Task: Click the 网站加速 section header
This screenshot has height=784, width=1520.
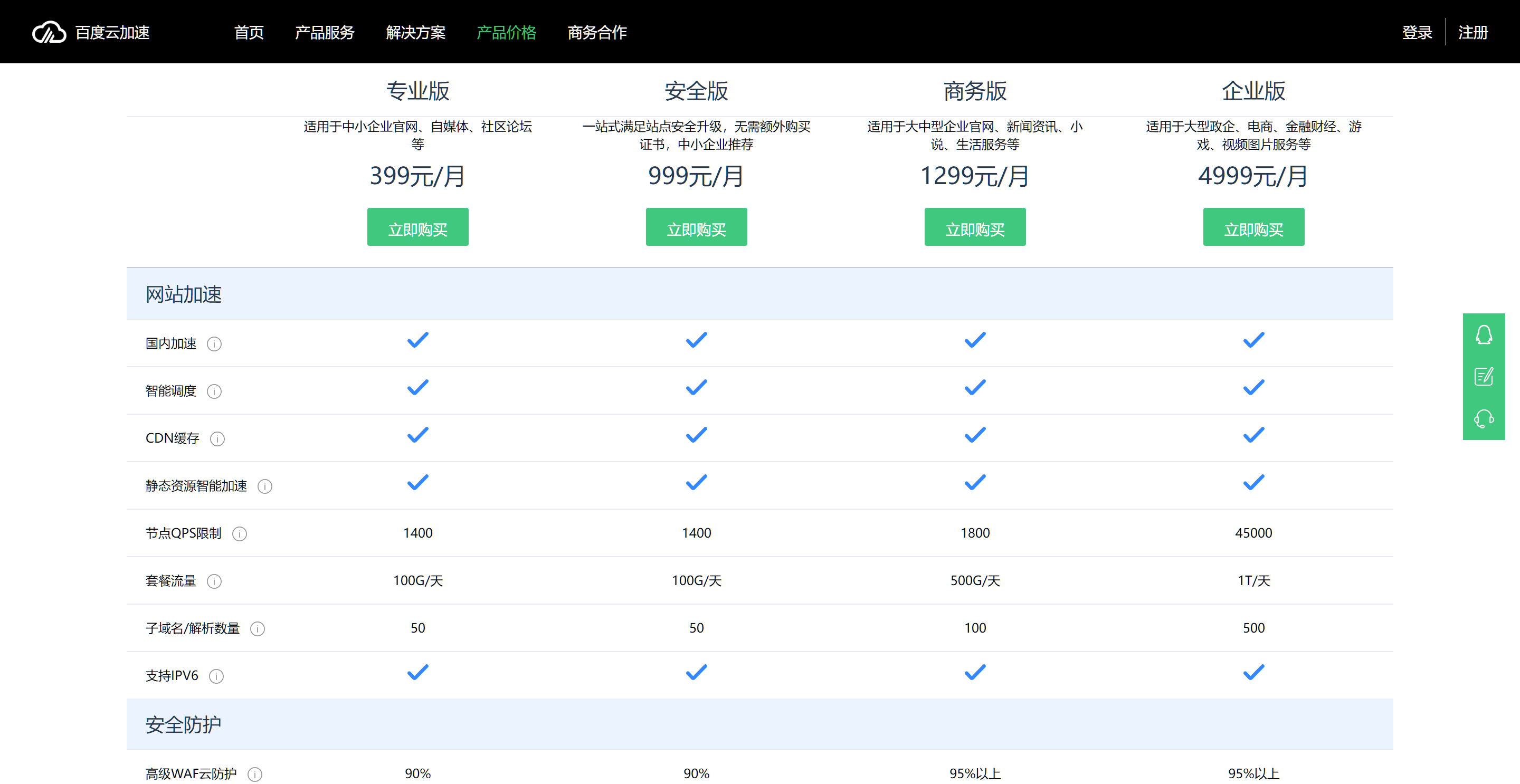Action: click(x=760, y=294)
